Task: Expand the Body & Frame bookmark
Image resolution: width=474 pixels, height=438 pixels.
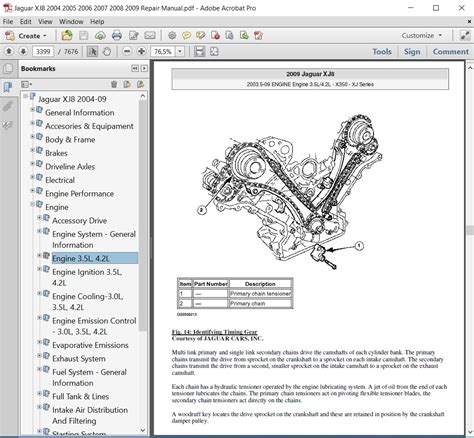Action: tap(32, 136)
